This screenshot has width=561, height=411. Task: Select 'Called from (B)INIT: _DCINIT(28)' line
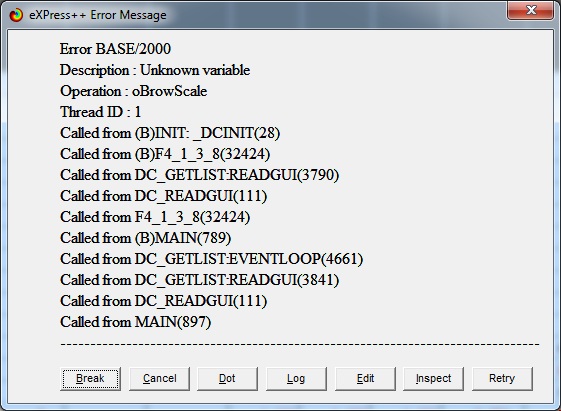[170, 133]
